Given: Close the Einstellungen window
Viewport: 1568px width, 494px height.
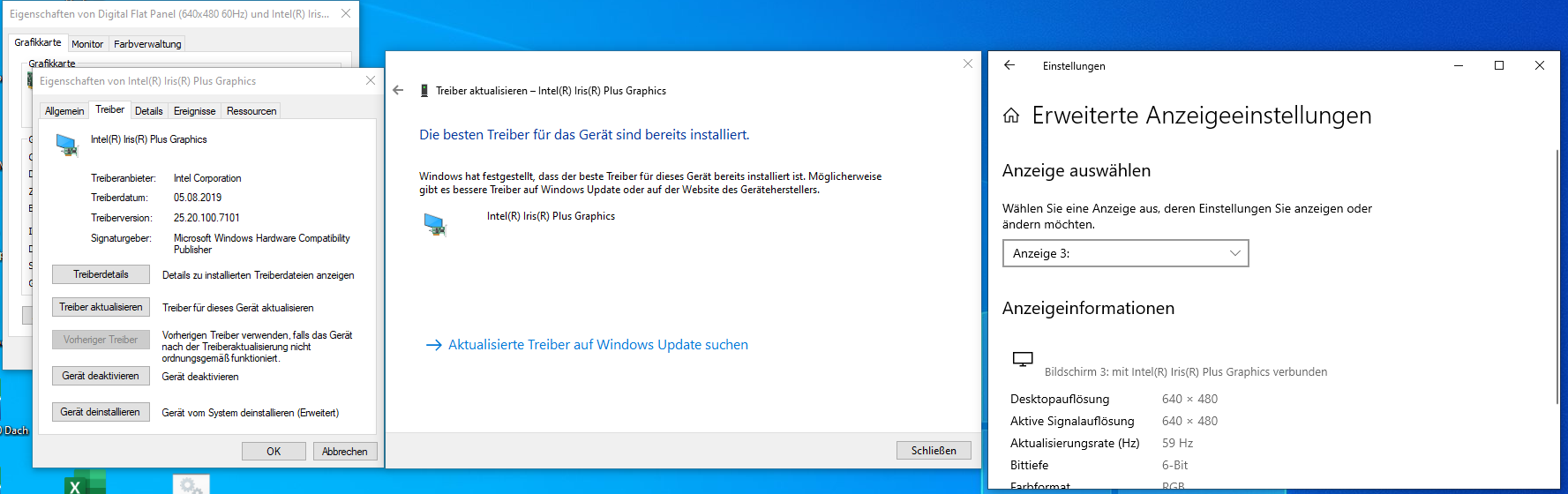Looking at the screenshot, I should pos(1540,65).
